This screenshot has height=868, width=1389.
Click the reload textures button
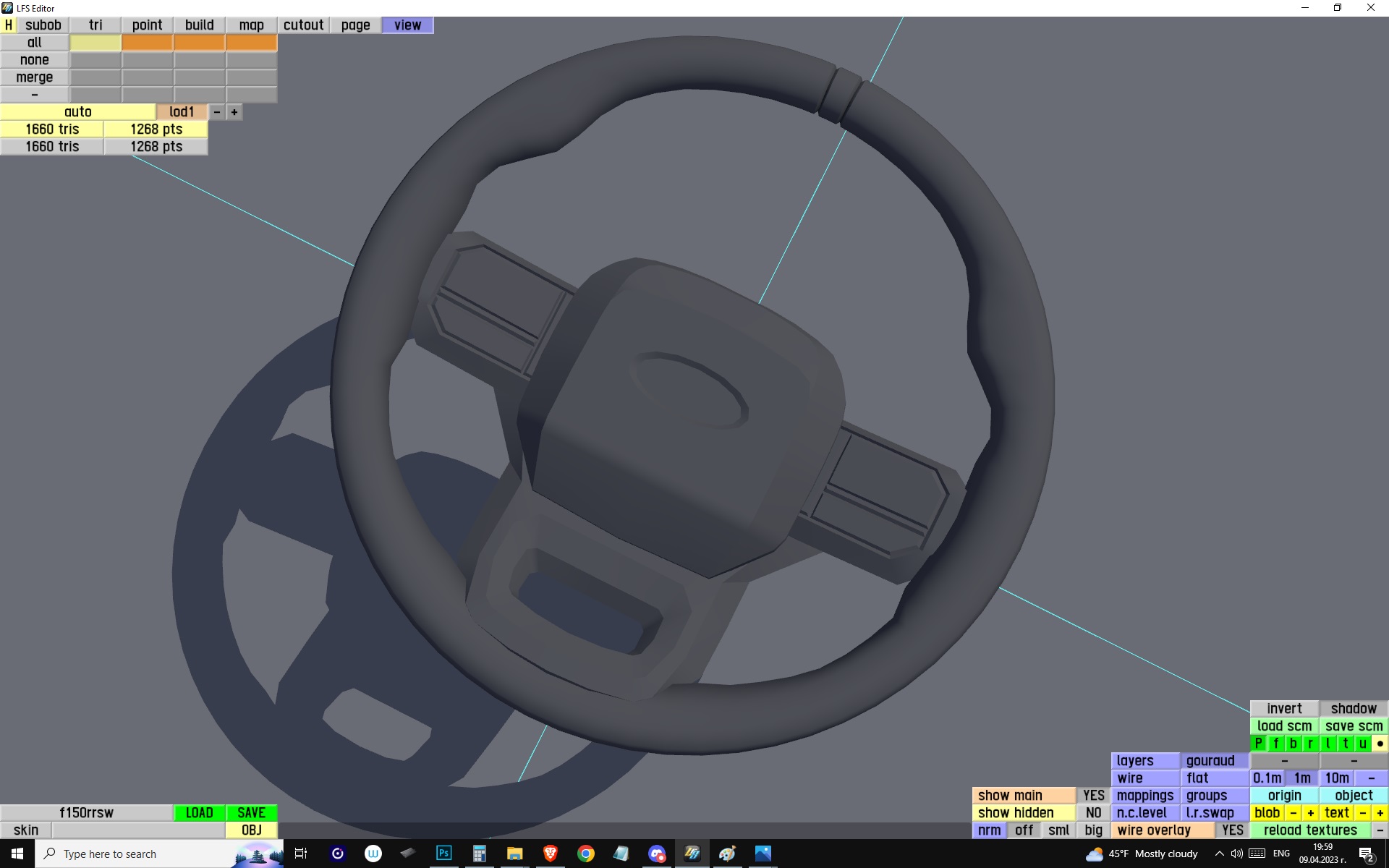[1310, 830]
